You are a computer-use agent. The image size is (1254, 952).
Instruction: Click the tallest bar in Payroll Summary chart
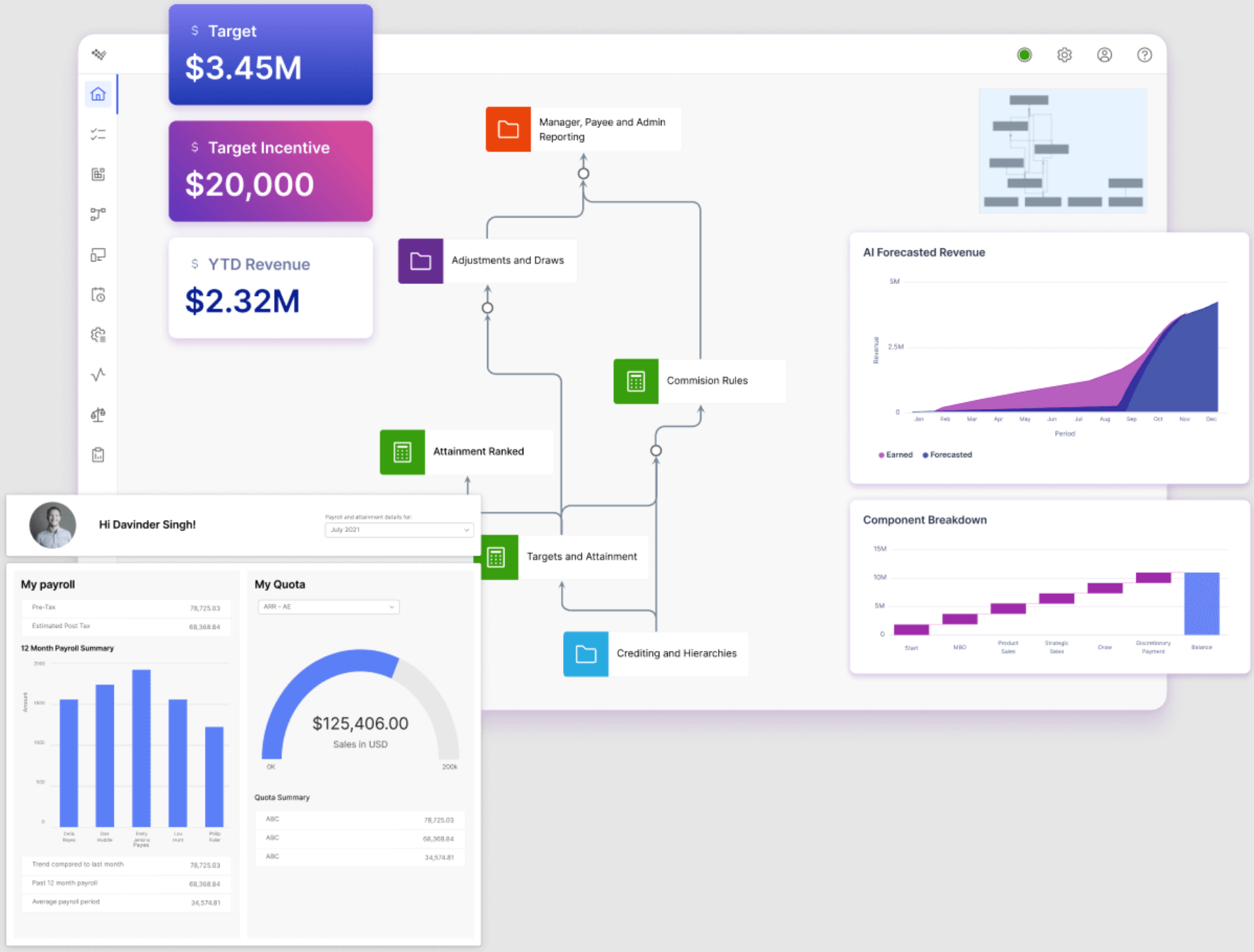pyautogui.click(x=142, y=748)
